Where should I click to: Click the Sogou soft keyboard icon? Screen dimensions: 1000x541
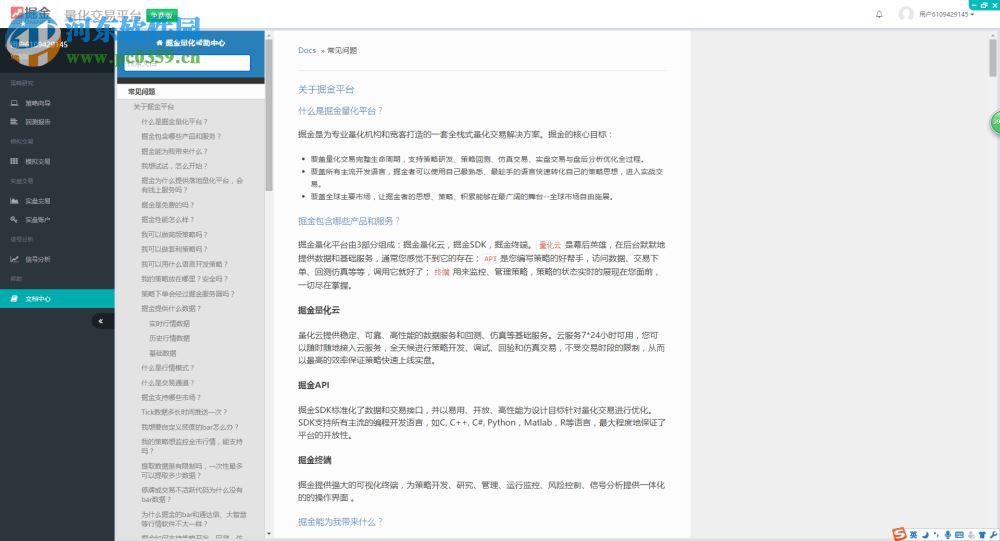tap(959, 535)
